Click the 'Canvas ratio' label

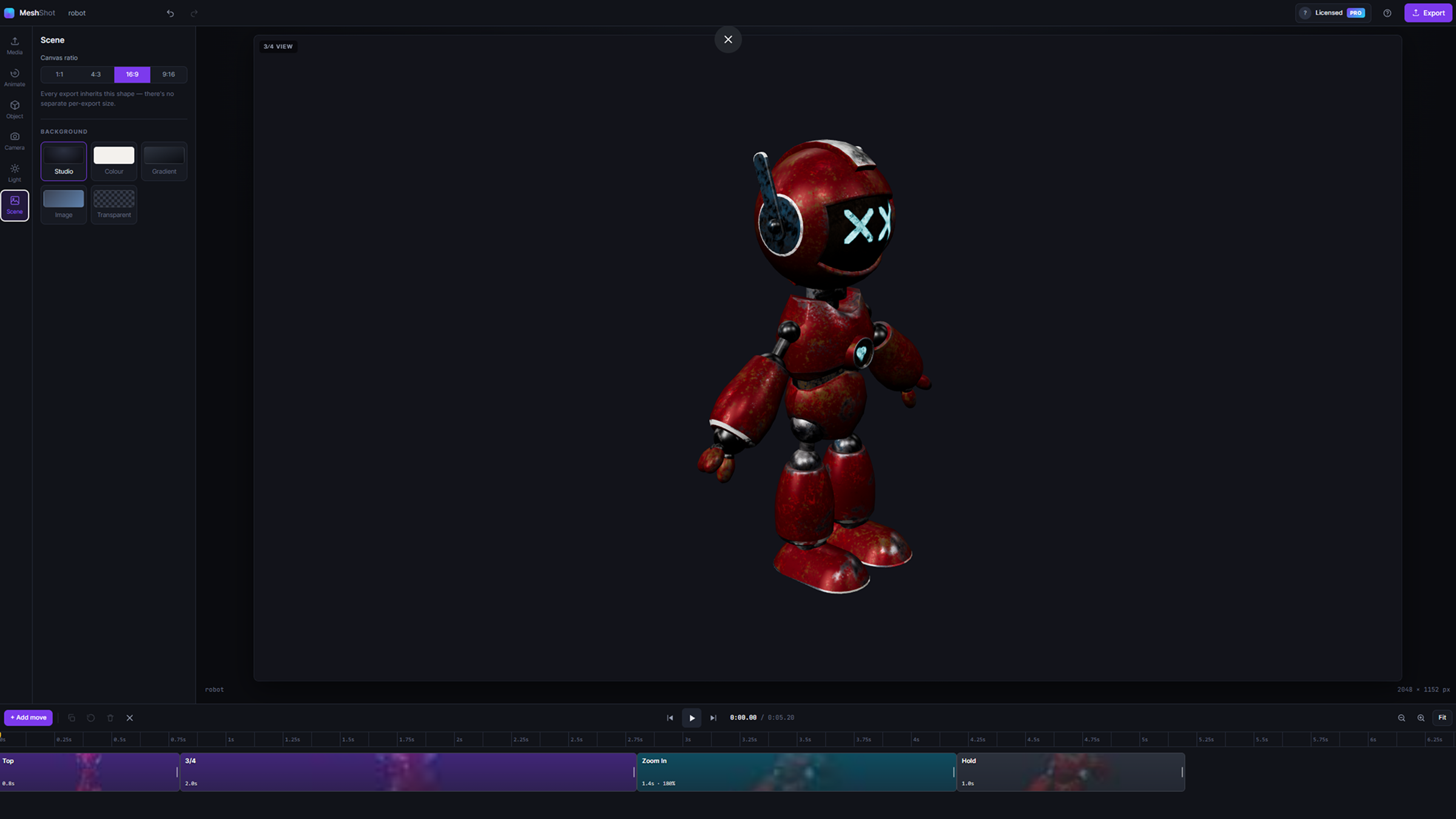point(59,58)
